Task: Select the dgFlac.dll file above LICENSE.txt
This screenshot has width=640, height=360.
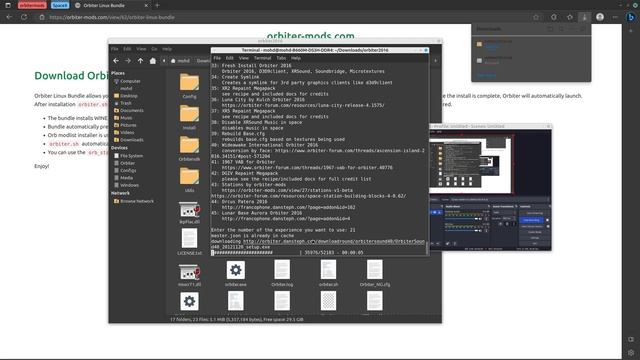Action: click(189, 212)
